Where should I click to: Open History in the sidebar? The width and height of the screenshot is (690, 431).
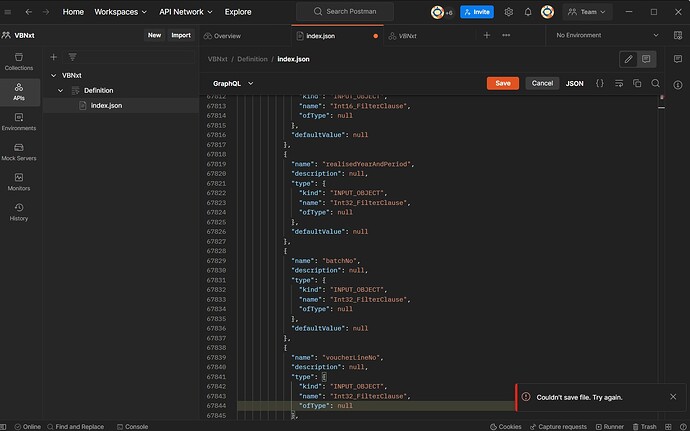[x=19, y=212]
